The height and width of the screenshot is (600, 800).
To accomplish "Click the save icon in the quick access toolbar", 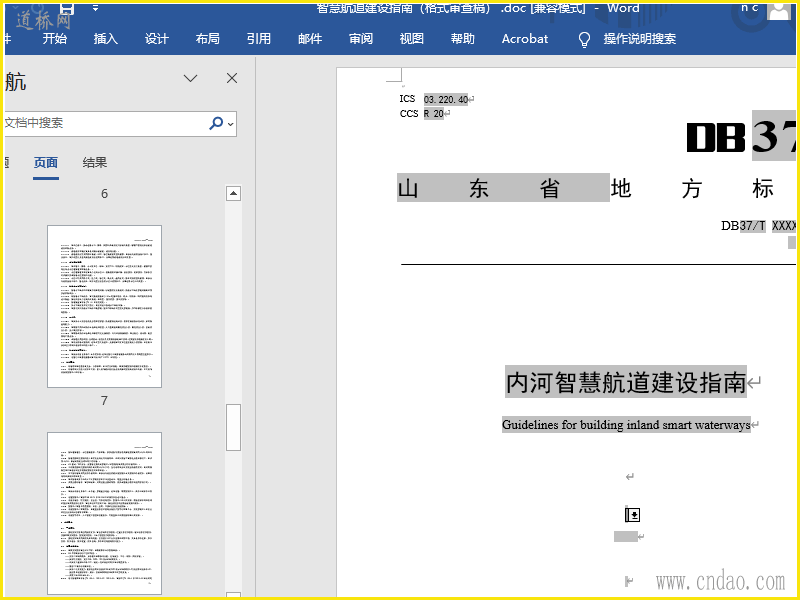I will (x=67, y=8).
